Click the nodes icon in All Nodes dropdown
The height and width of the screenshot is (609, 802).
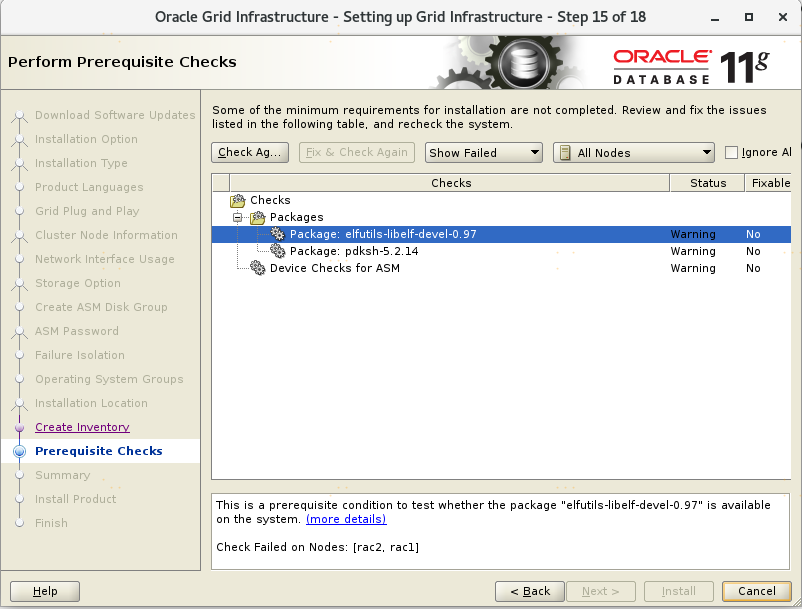click(x=565, y=153)
